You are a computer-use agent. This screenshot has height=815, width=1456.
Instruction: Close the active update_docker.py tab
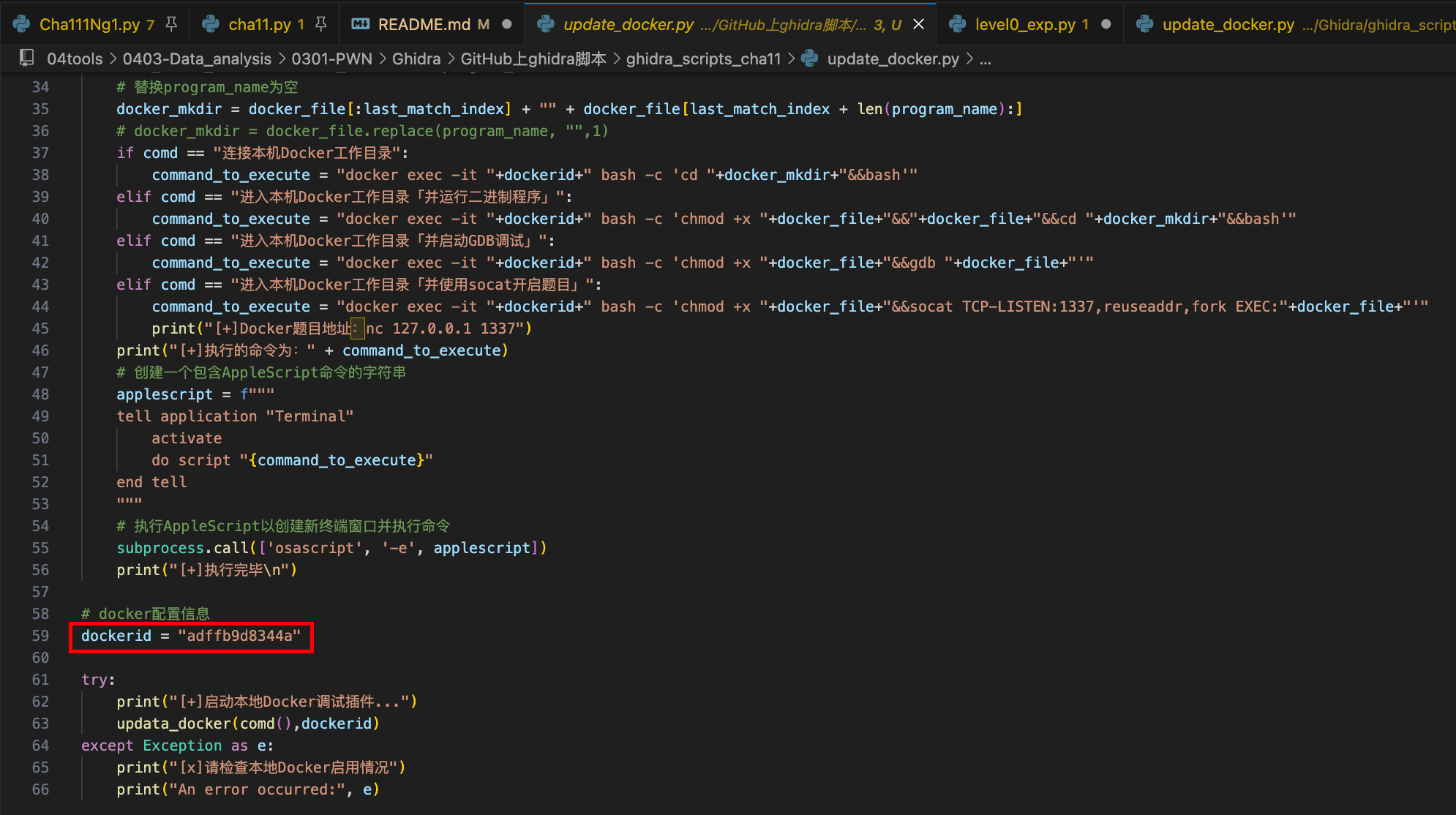click(x=919, y=24)
